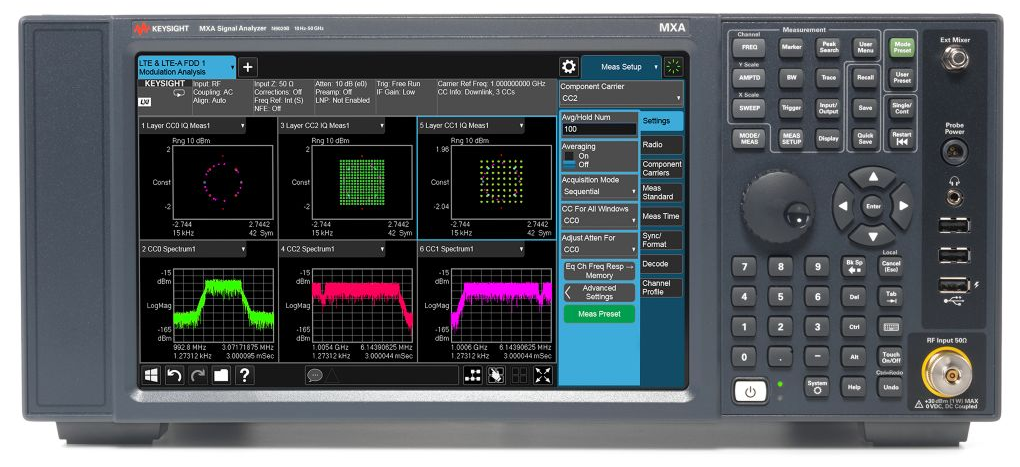The image size is (1020, 467).
Task: Open the folder file icon in bottom toolbar
Action: 221,375
